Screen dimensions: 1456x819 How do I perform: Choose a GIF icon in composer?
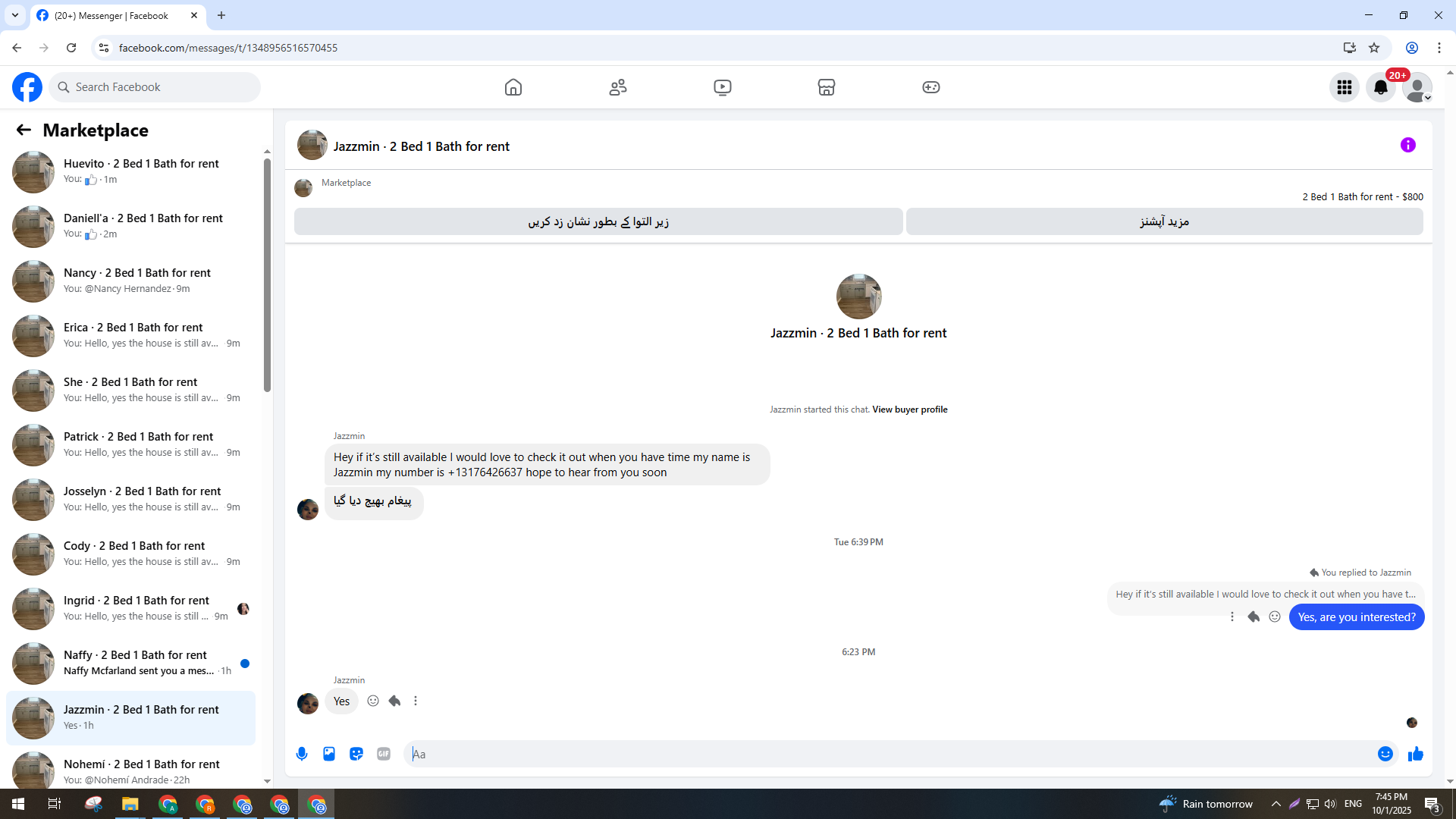[x=384, y=754]
